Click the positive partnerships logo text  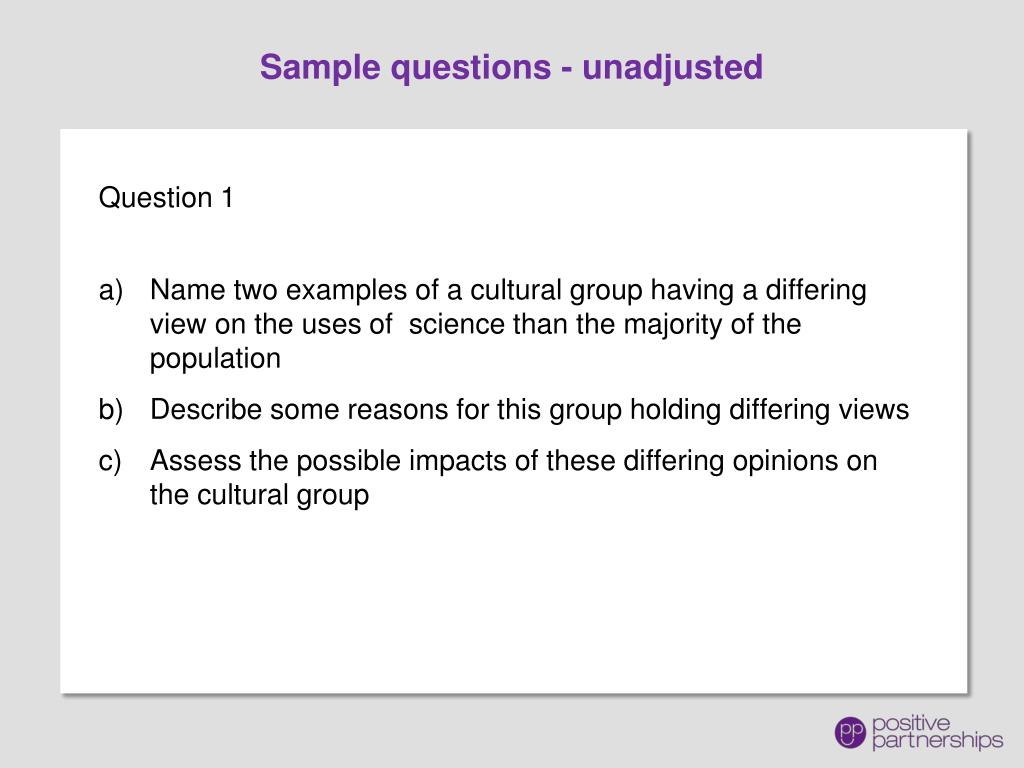(x=937, y=732)
